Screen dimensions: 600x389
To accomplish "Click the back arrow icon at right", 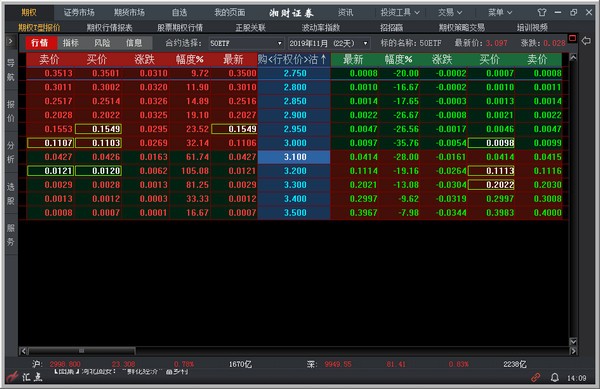I will 586,41.
